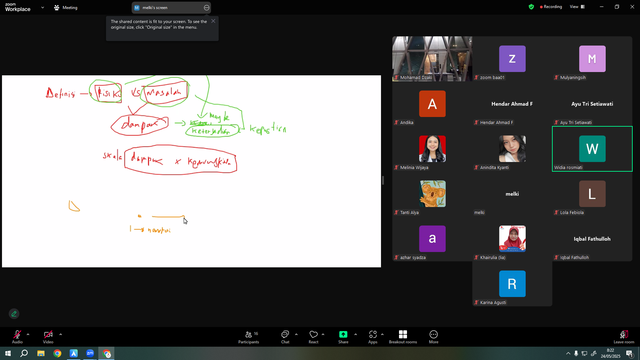Open the Windows notification center icon
Viewport: 640px width, 360px height.
[629, 353]
